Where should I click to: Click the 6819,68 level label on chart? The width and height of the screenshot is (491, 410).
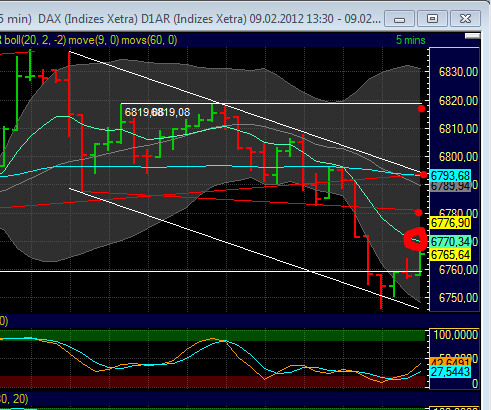(x=143, y=112)
